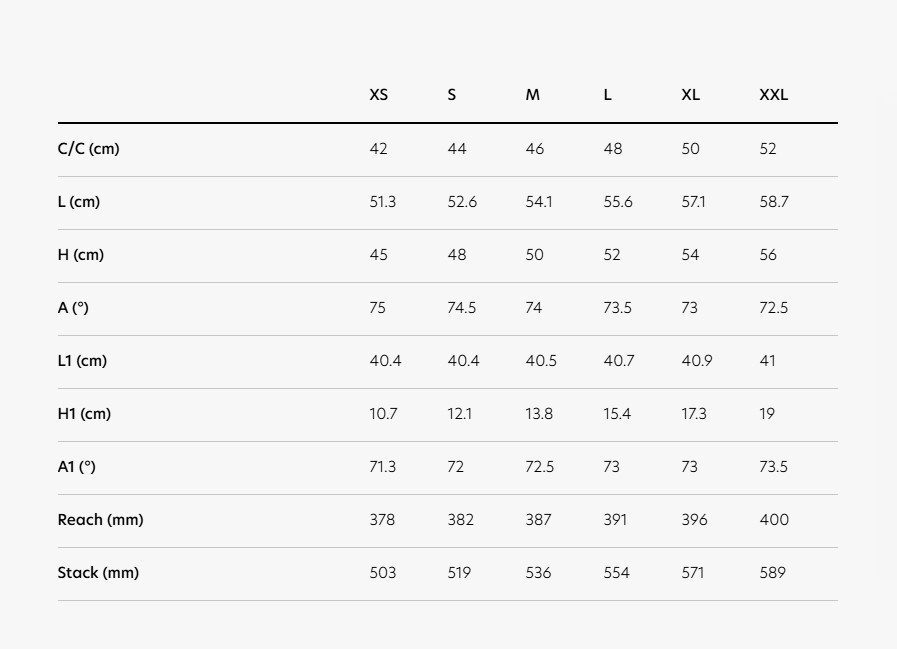This screenshot has width=897, height=649.
Task: Select the Reach (mm) row label
Action: click(101, 520)
